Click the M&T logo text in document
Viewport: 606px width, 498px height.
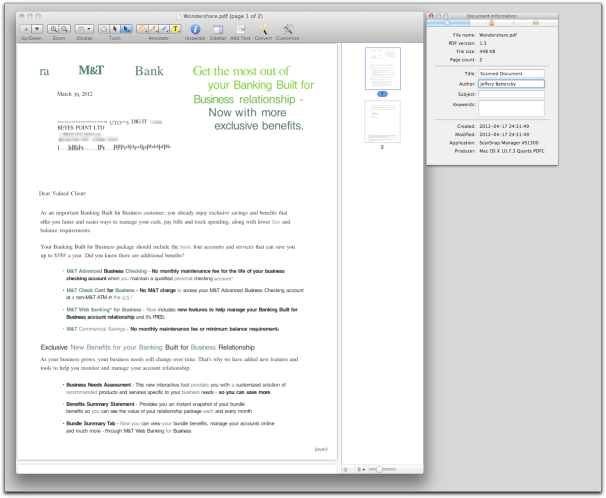pyautogui.click(x=91, y=70)
